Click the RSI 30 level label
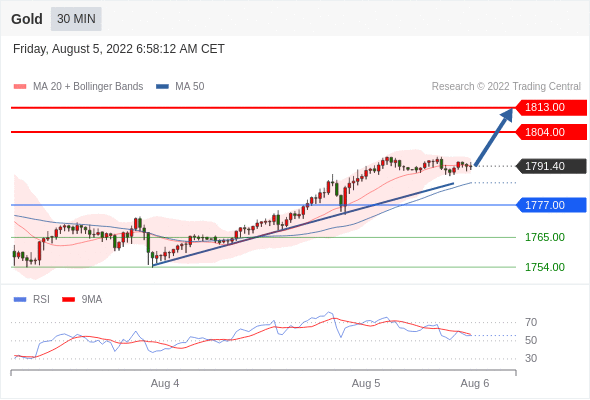 pyautogui.click(x=531, y=358)
